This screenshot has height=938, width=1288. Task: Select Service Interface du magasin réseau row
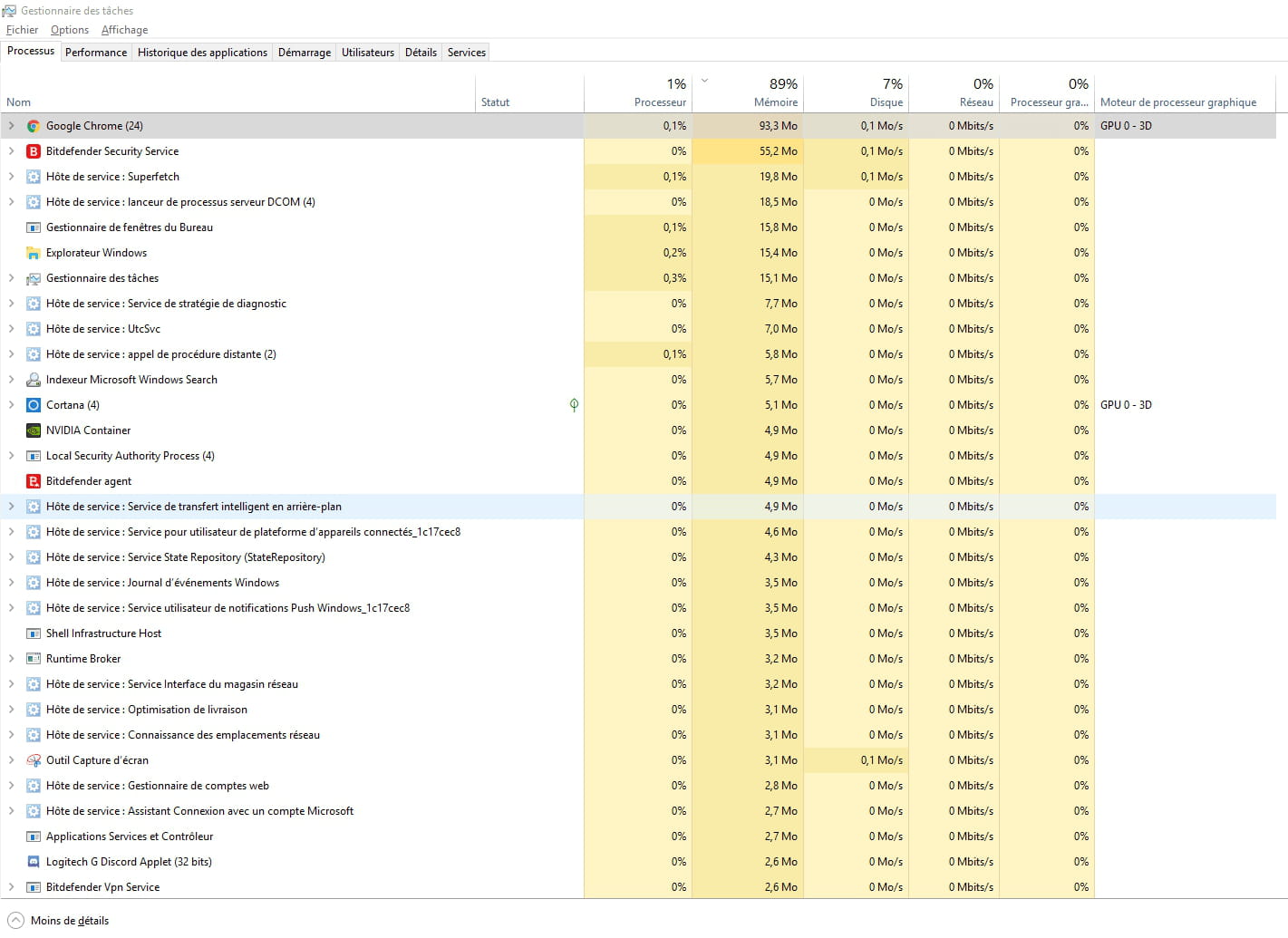tap(638, 684)
